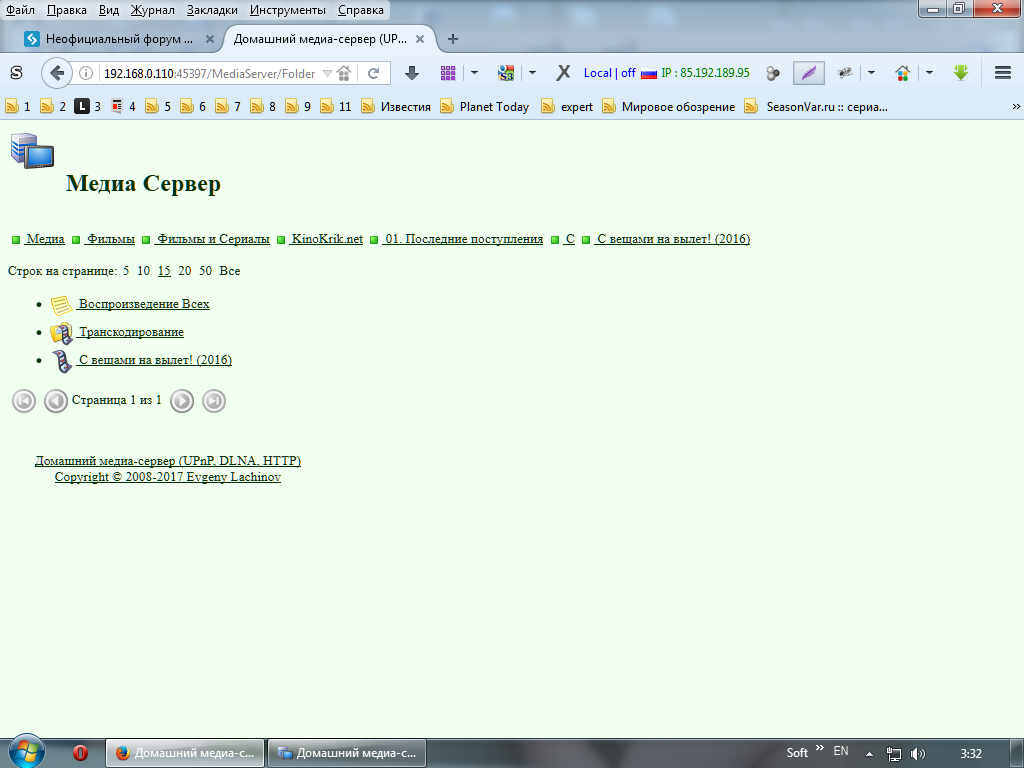Click the Windows Start button

click(25, 752)
